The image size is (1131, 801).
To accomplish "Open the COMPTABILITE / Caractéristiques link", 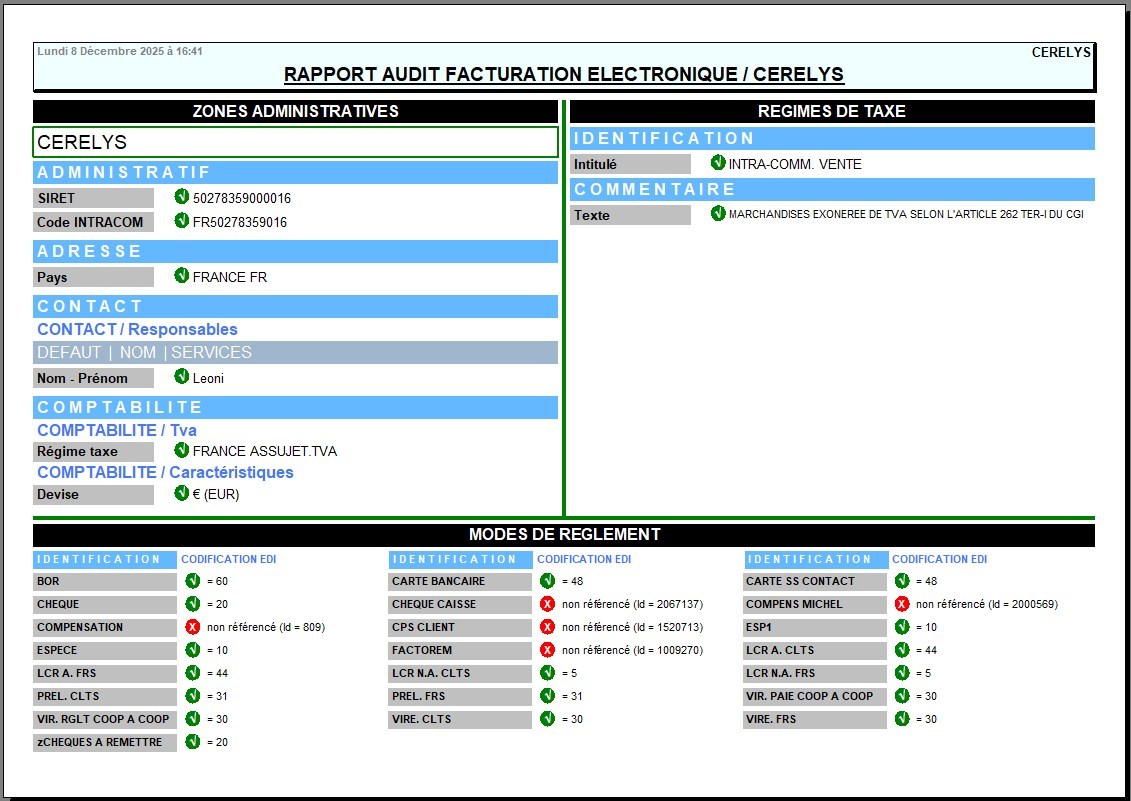I will (165, 472).
